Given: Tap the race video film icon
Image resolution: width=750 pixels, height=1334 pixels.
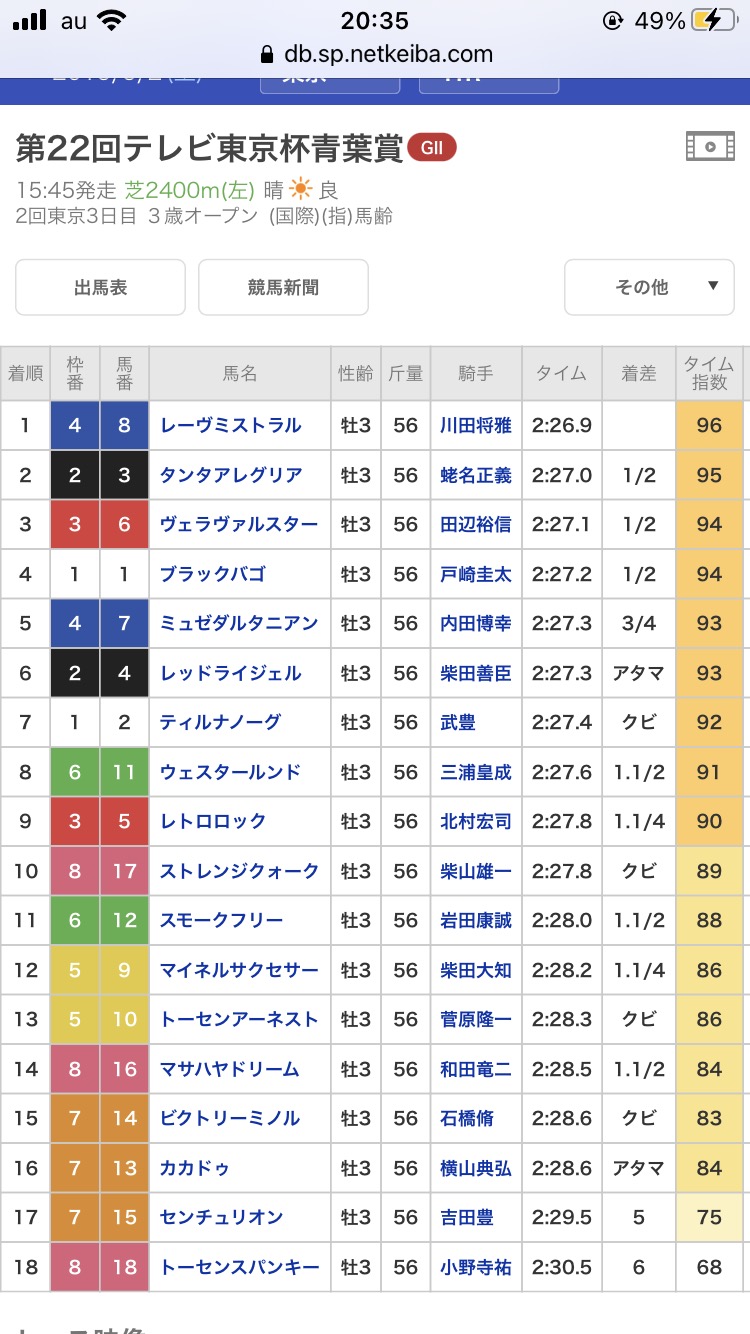Looking at the screenshot, I should (x=710, y=147).
